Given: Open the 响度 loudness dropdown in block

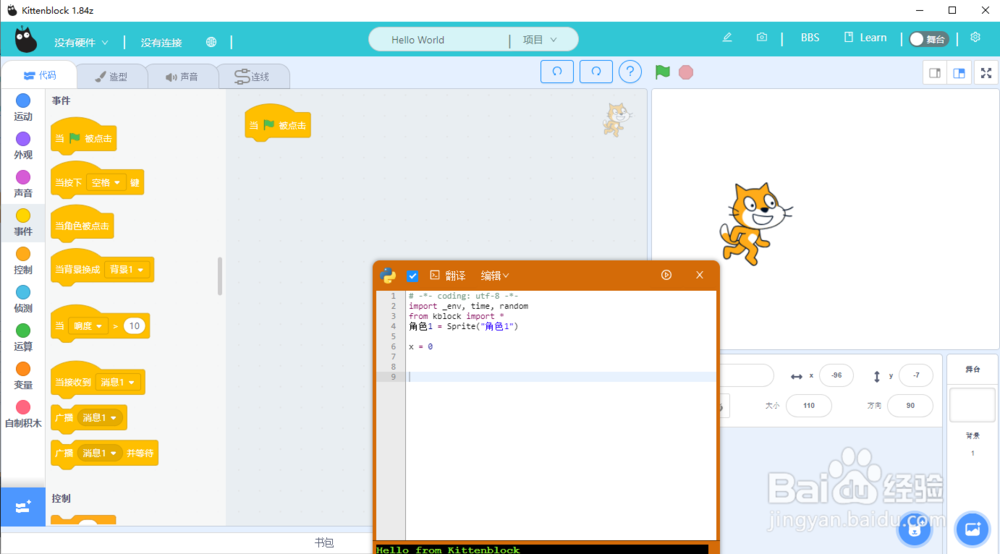Looking at the screenshot, I should [x=87, y=326].
